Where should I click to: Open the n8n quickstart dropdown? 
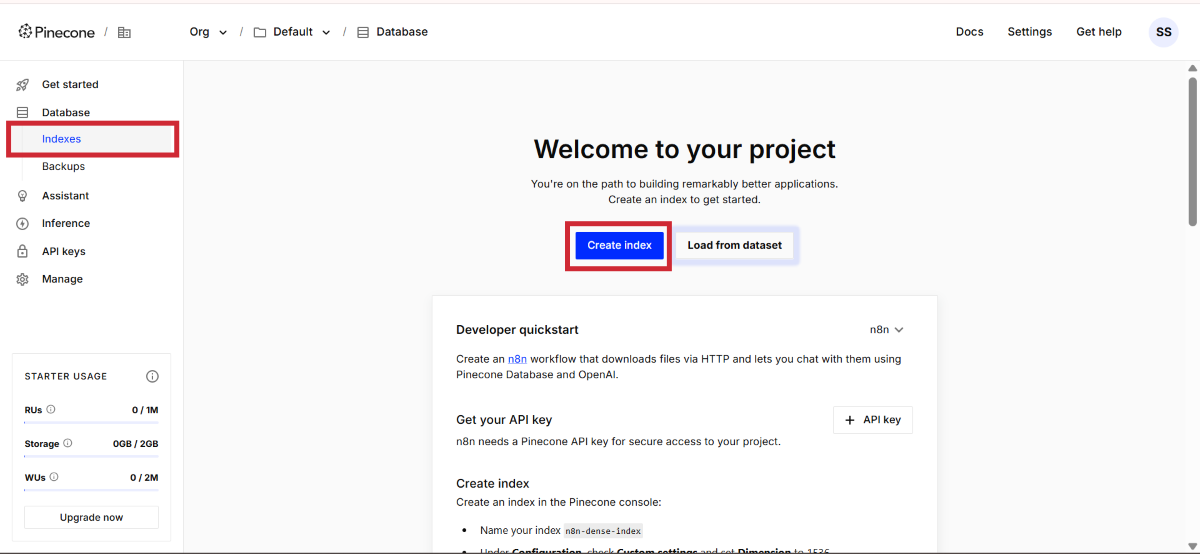(887, 330)
